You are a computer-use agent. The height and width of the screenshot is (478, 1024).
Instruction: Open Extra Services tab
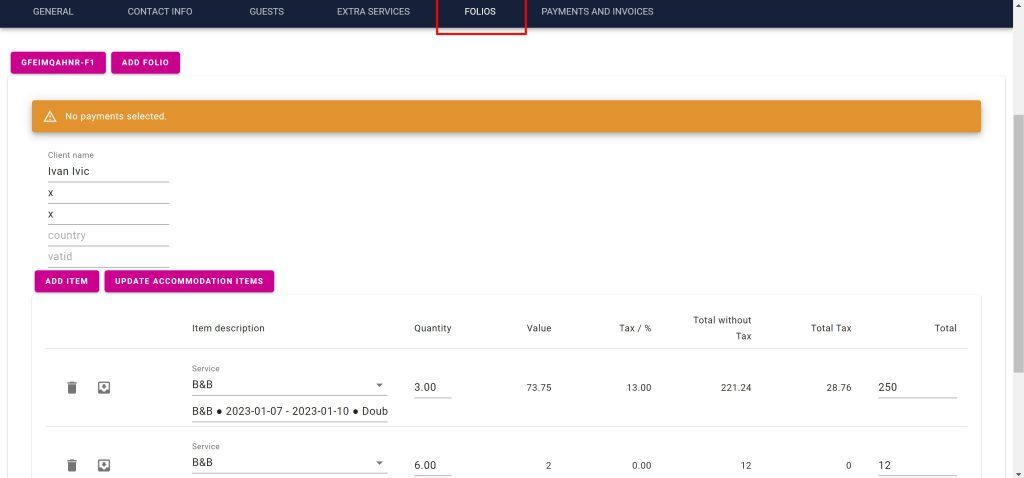(x=373, y=12)
